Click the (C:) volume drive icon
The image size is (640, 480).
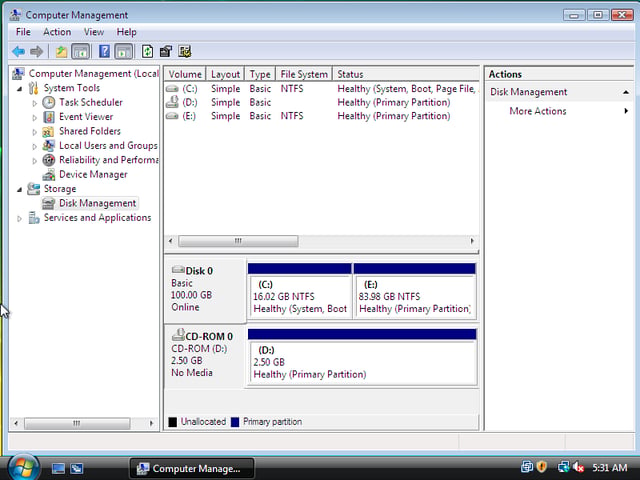point(172,89)
